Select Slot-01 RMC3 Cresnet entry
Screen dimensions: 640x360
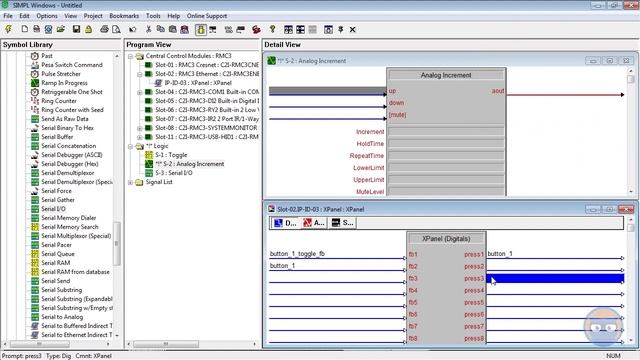pyautogui.click(x=207, y=65)
